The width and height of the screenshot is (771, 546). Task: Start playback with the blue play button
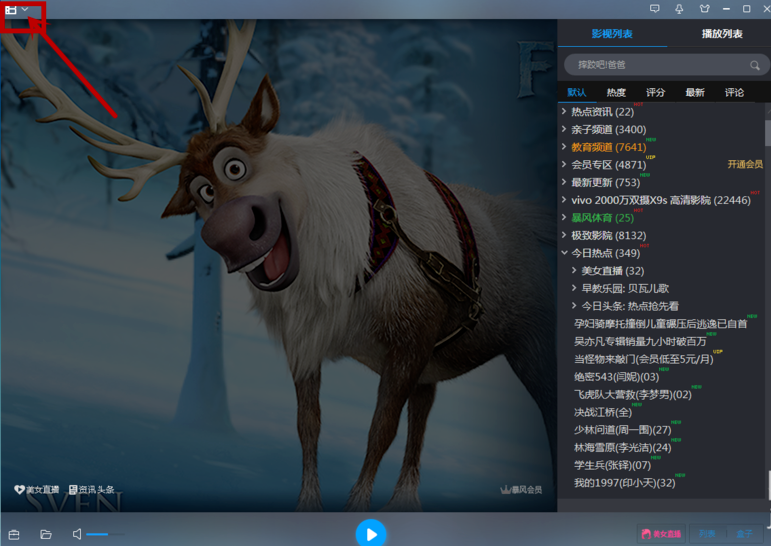(371, 534)
